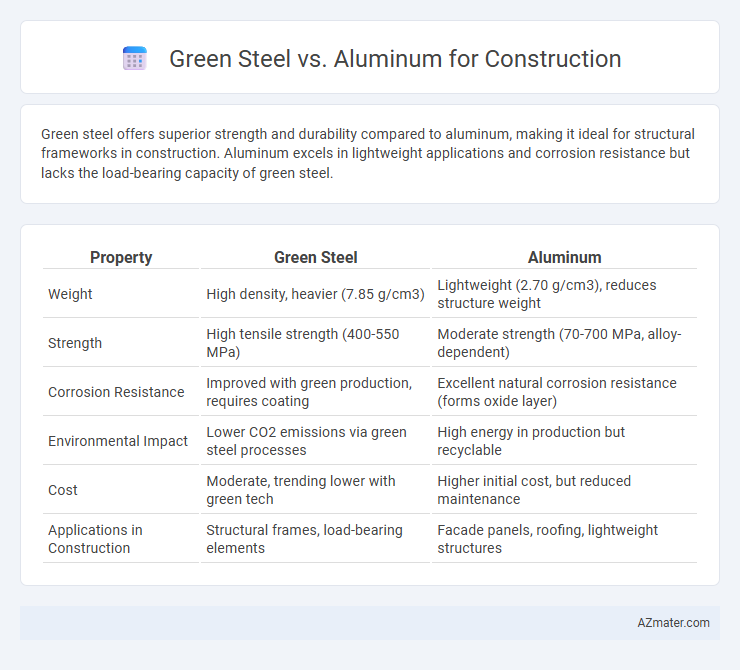740x670 pixels.
Task: Click the 'Green Steel' column header
Action: point(315,258)
